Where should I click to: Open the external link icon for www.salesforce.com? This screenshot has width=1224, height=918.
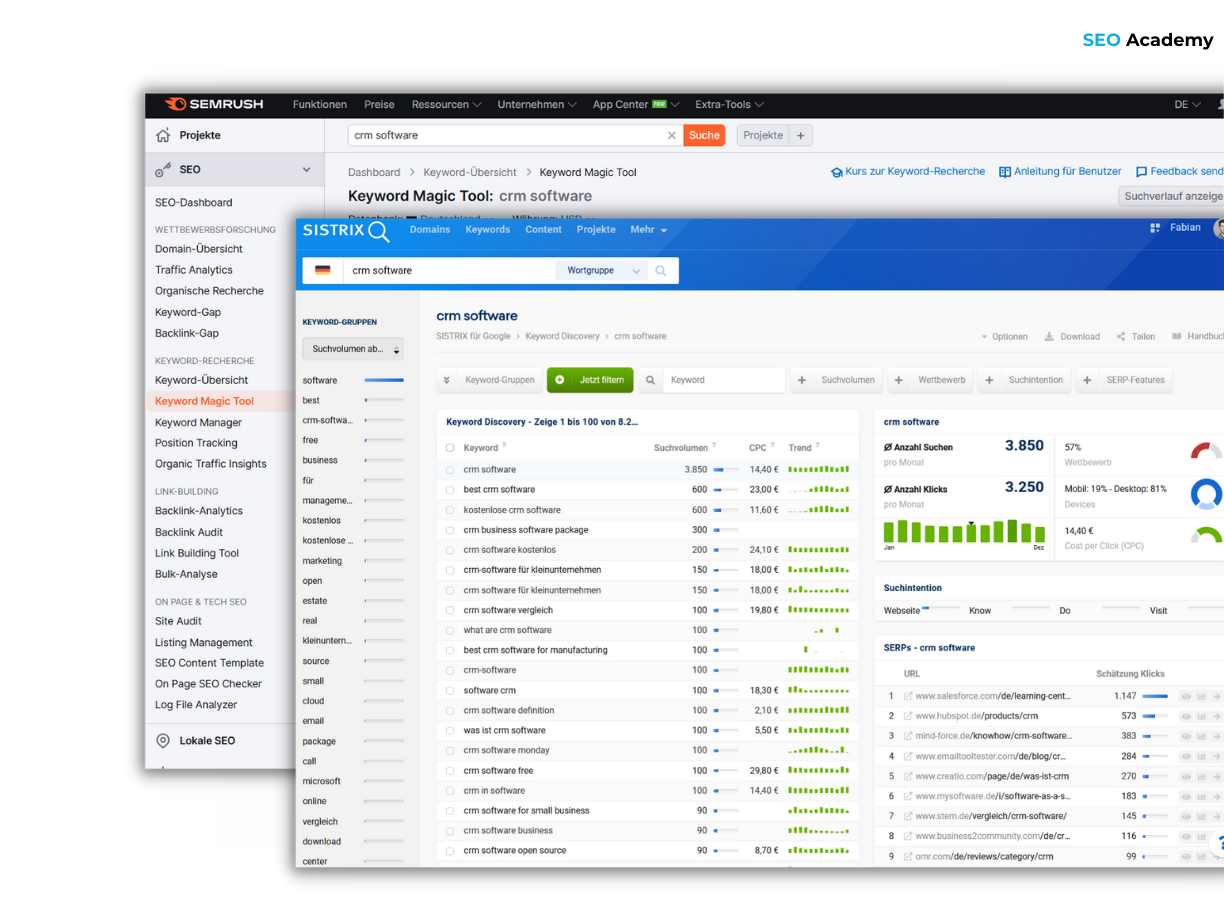(908, 696)
